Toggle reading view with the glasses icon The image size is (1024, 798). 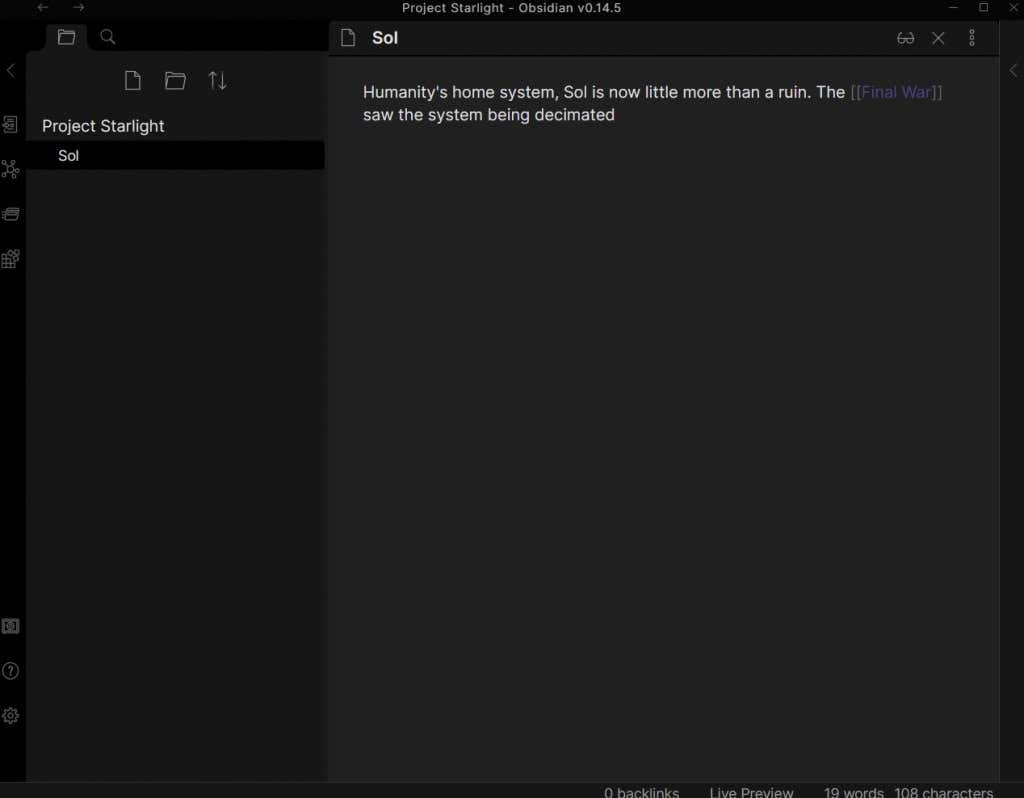pyautogui.click(x=905, y=38)
